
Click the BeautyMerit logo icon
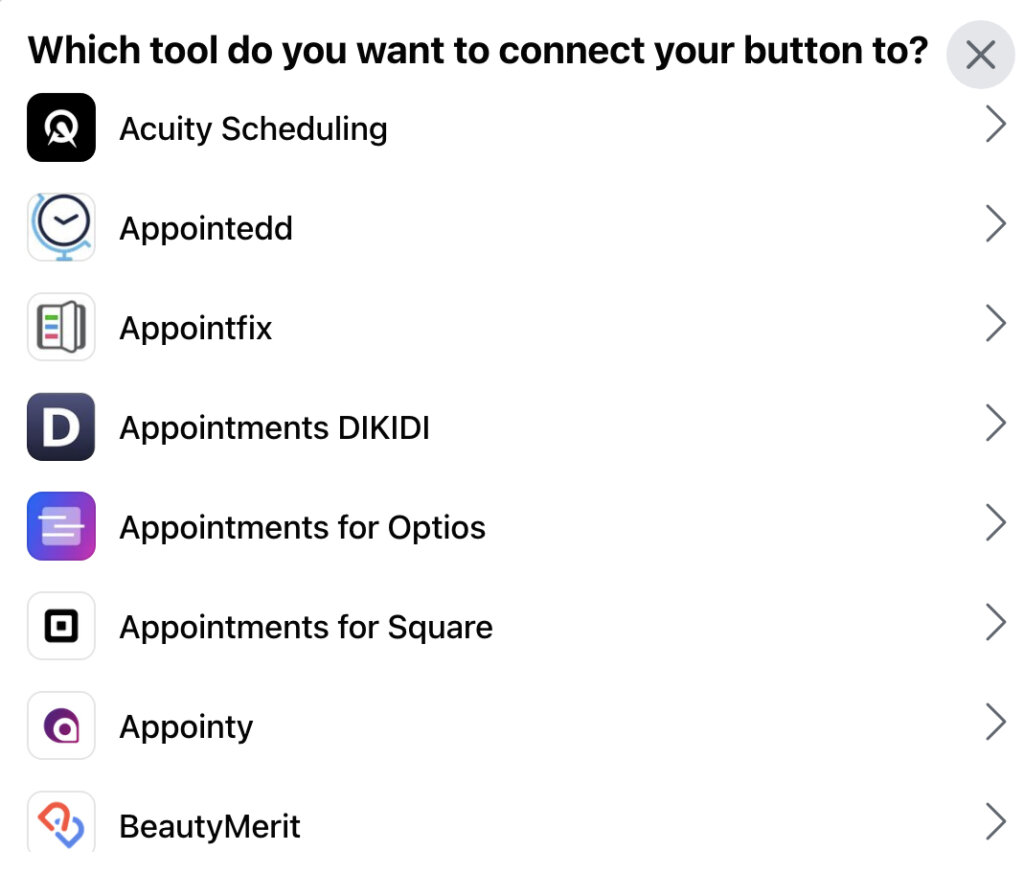(59, 824)
